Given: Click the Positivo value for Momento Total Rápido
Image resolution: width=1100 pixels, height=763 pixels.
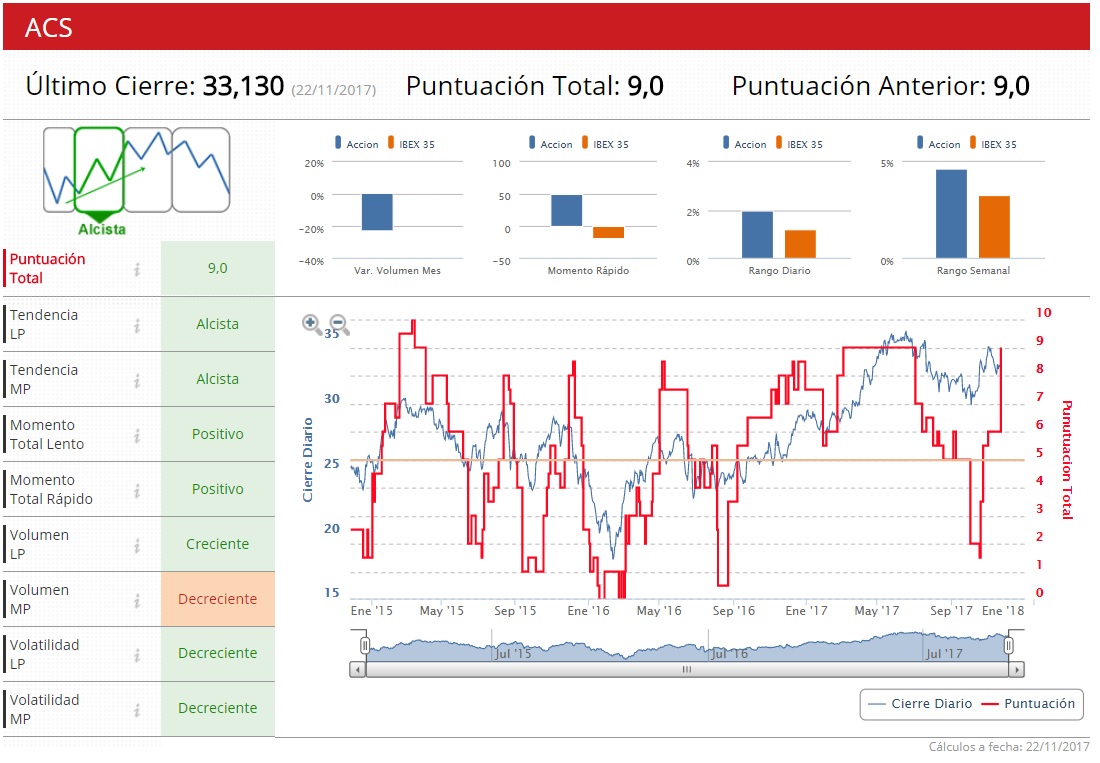Looking at the screenshot, I should click(x=217, y=489).
